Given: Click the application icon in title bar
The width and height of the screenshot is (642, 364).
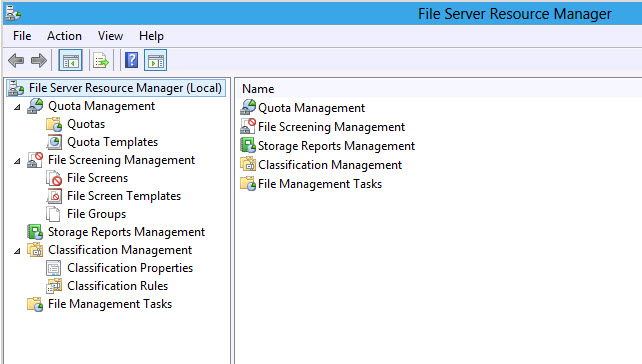Looking at the screenshot, I should [13, 13].
